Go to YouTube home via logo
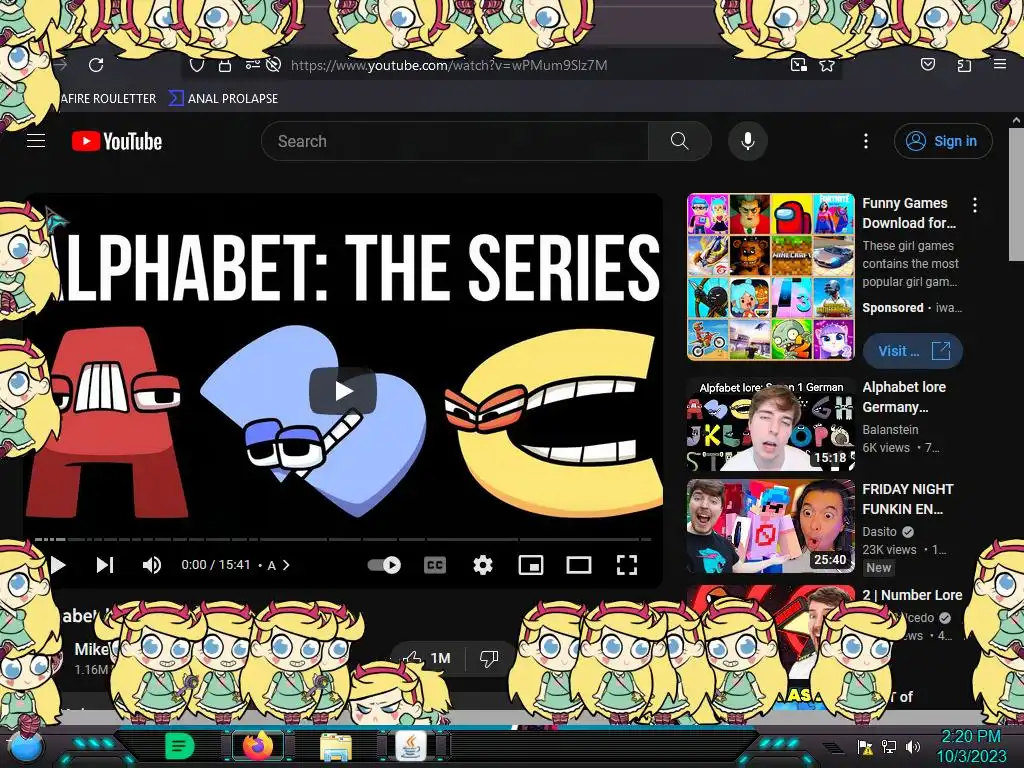This screenshot has height=768, width=1024. [117, 141]
